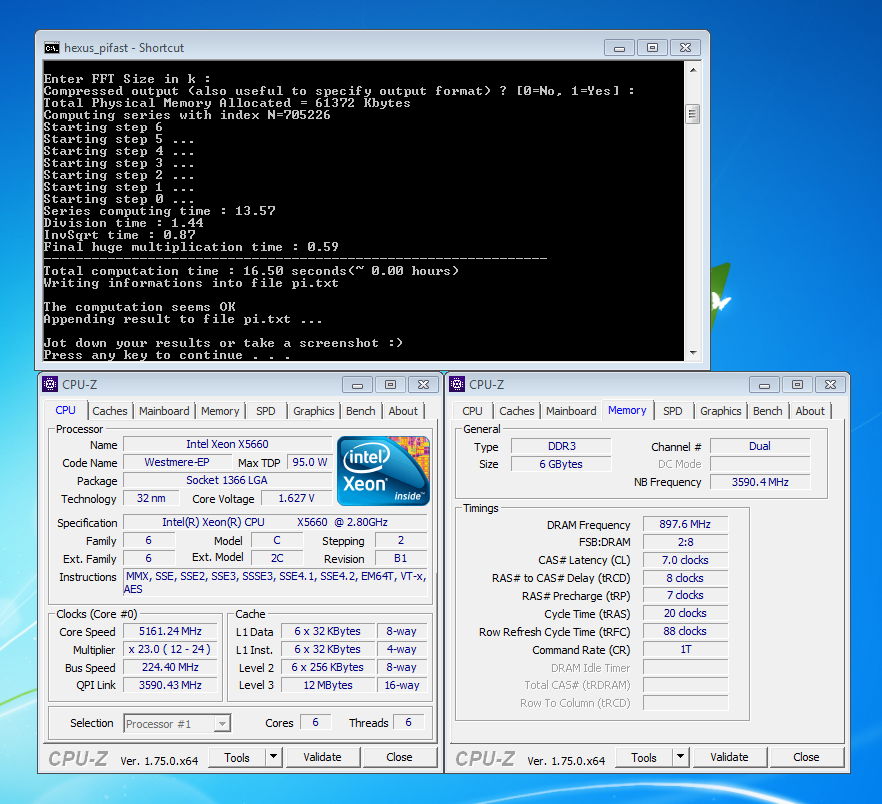The image size is (882, 804).
Task: Click Cores count value field
Action: (x=316, y=722)
